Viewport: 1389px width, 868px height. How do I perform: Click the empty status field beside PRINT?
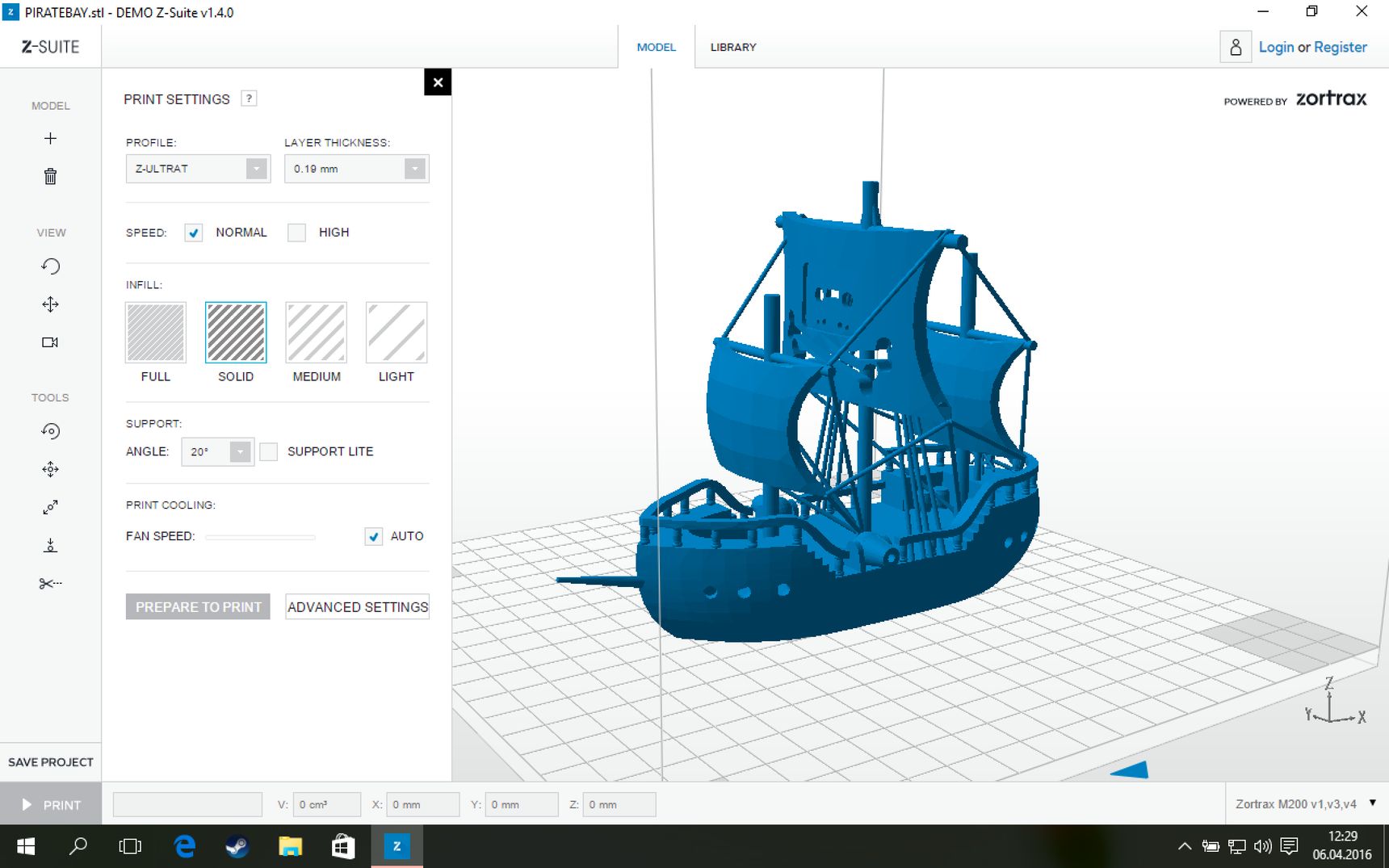pos(187,804)
